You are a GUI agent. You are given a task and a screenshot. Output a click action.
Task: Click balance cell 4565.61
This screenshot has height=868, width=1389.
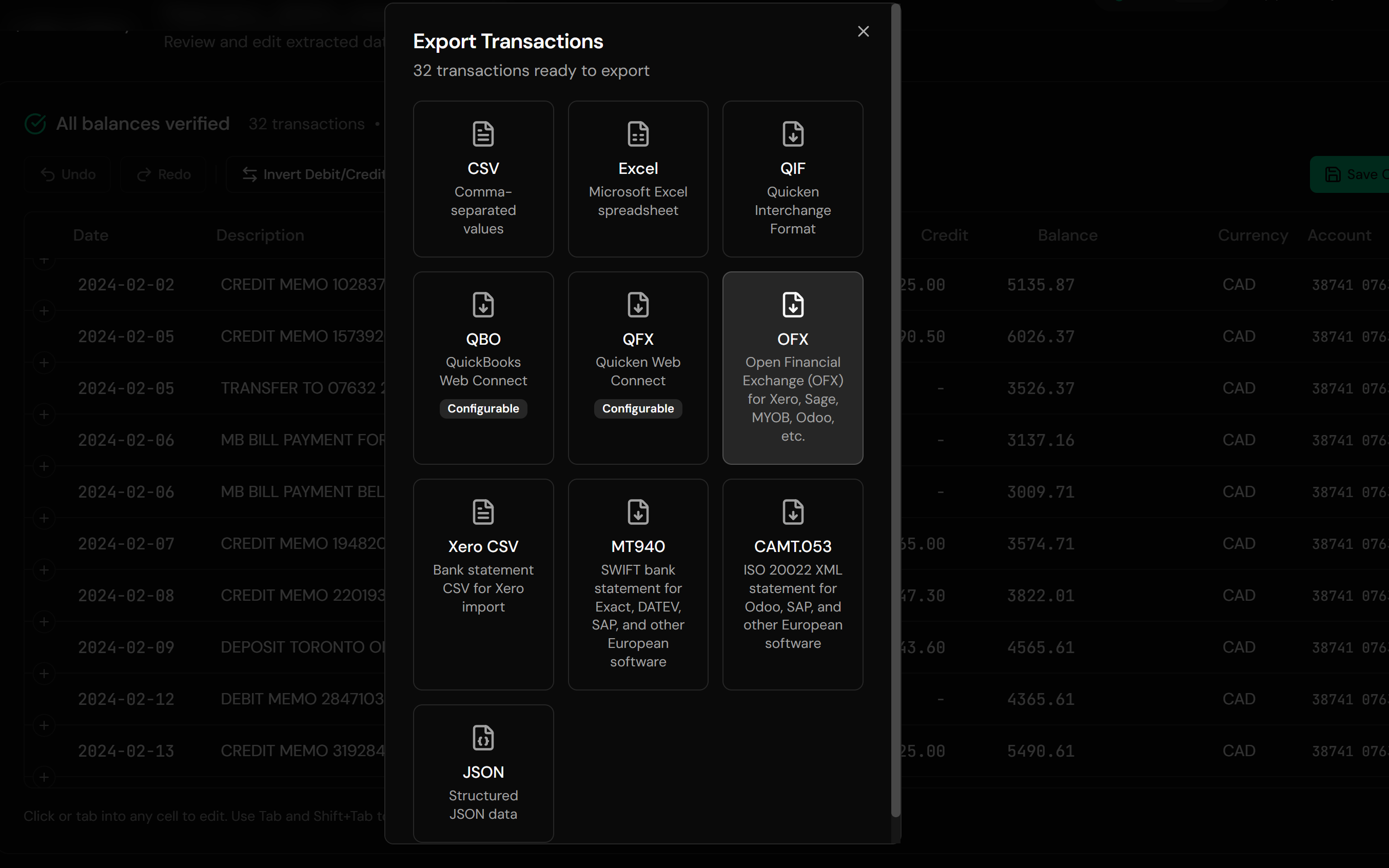coord(1041,647)
